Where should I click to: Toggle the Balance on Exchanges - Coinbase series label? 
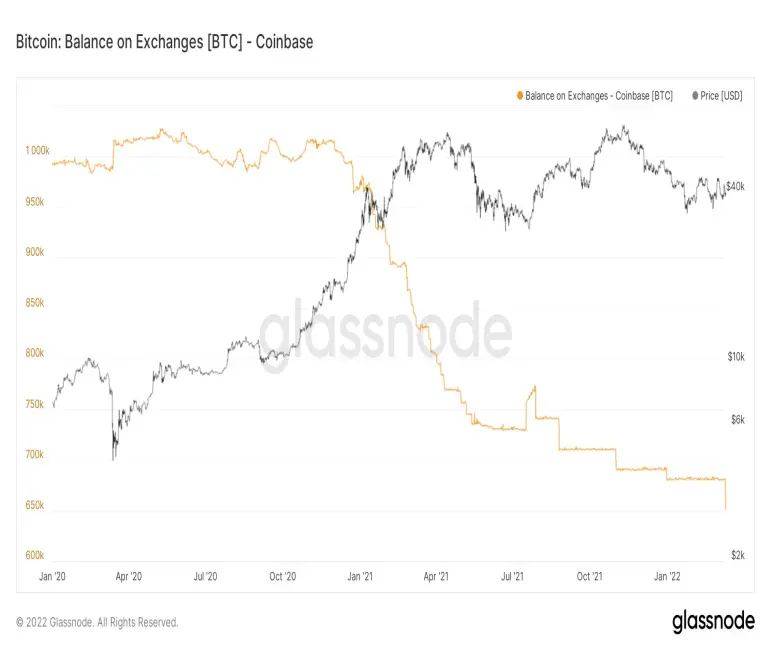coord(599,96)
